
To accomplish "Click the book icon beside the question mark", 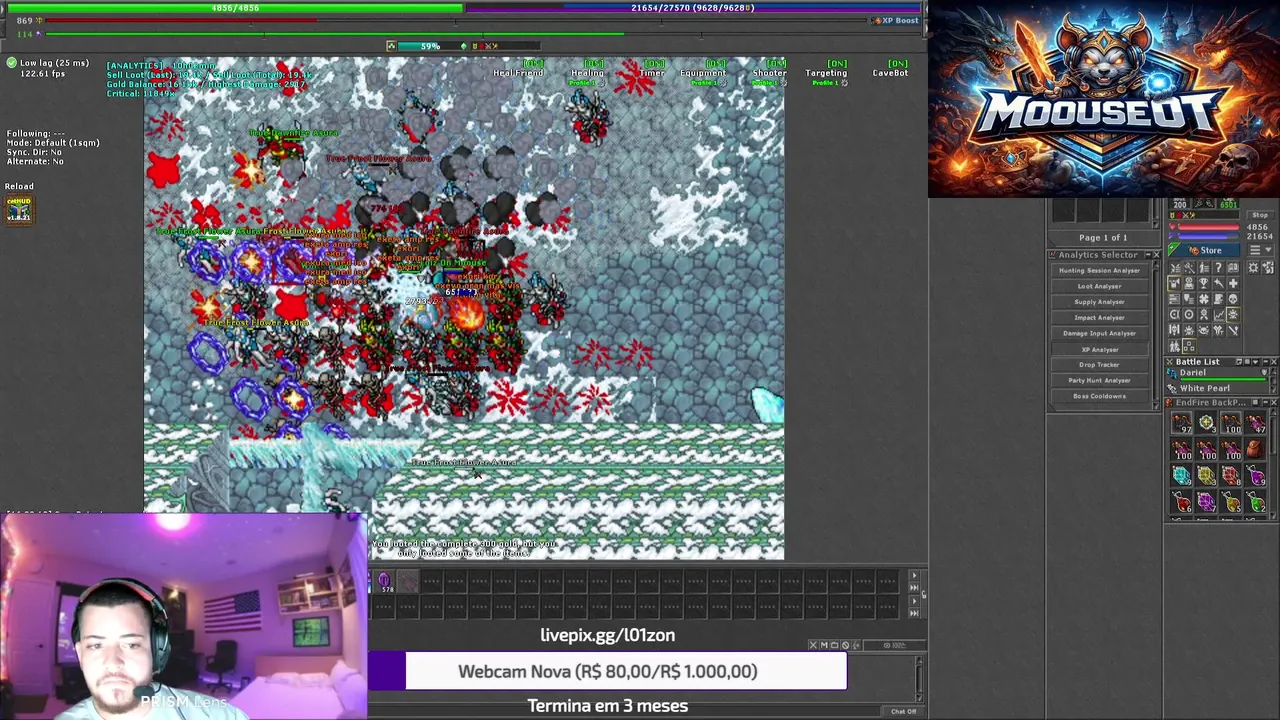I will pyautogui.click(x=1233, y=267).
